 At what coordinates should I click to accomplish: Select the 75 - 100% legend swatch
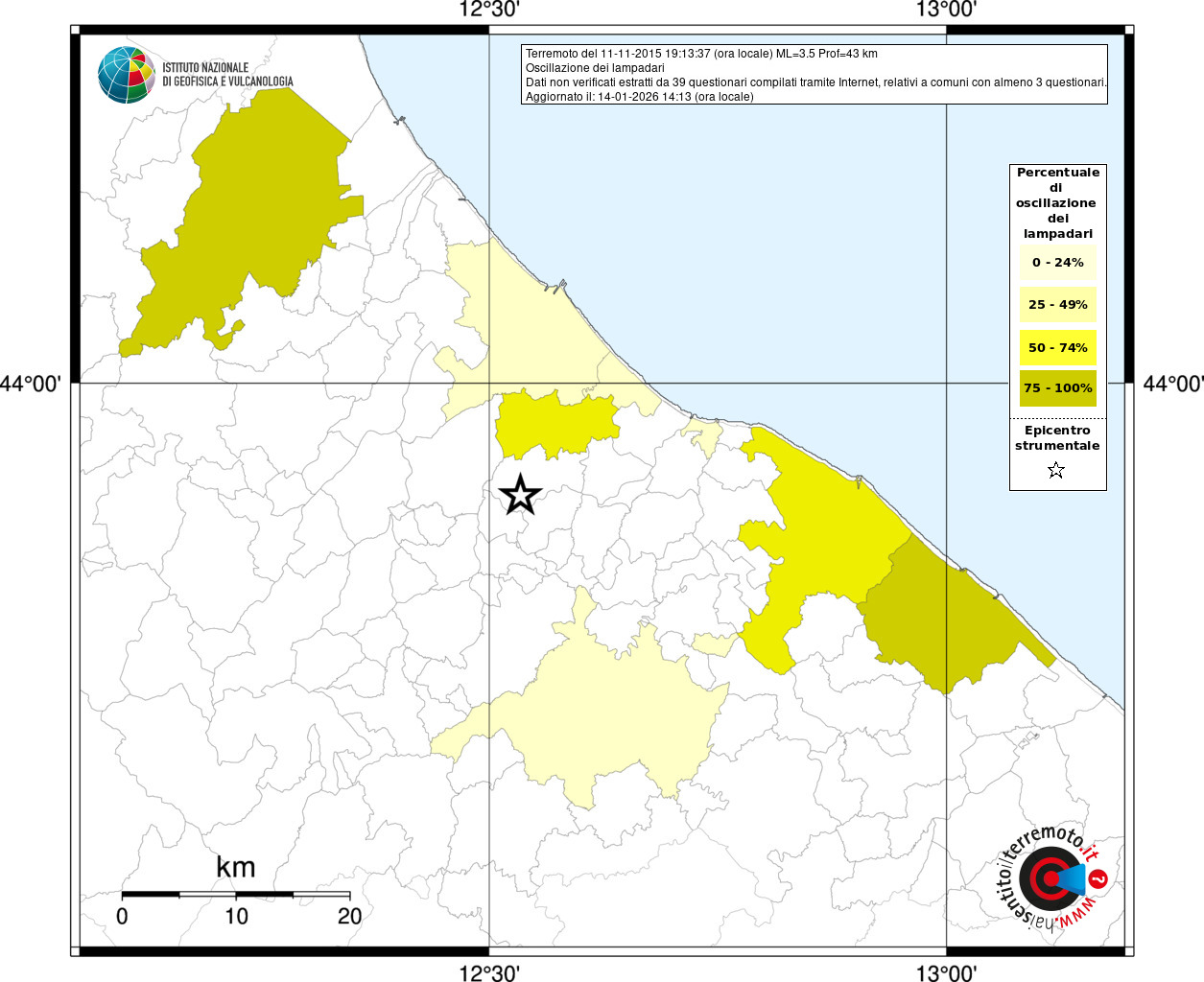point(1057,388)
